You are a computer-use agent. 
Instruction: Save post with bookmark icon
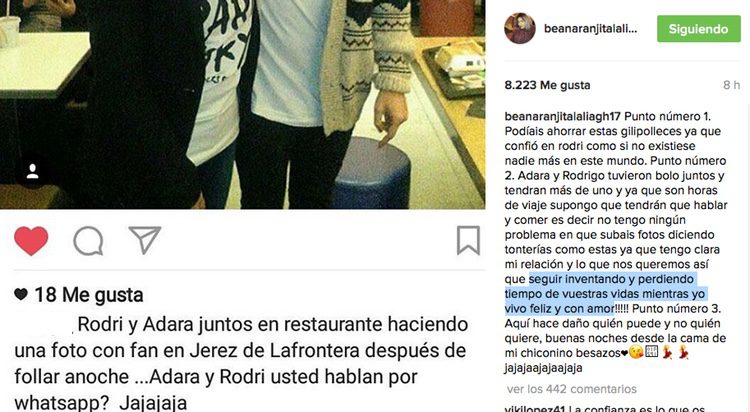point(468,240)
